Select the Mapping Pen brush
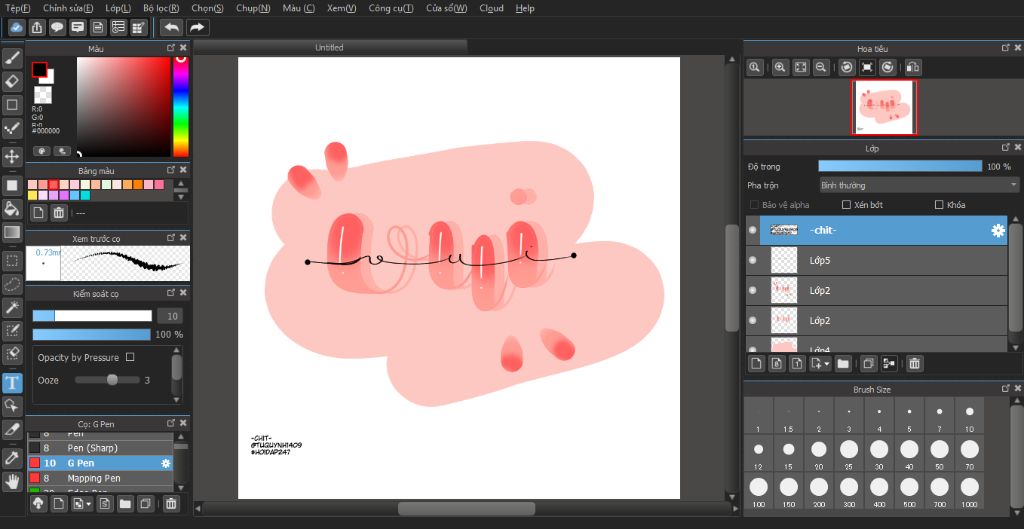The width and height of the screenshot is (1024, 529). [x=100, y=478]
